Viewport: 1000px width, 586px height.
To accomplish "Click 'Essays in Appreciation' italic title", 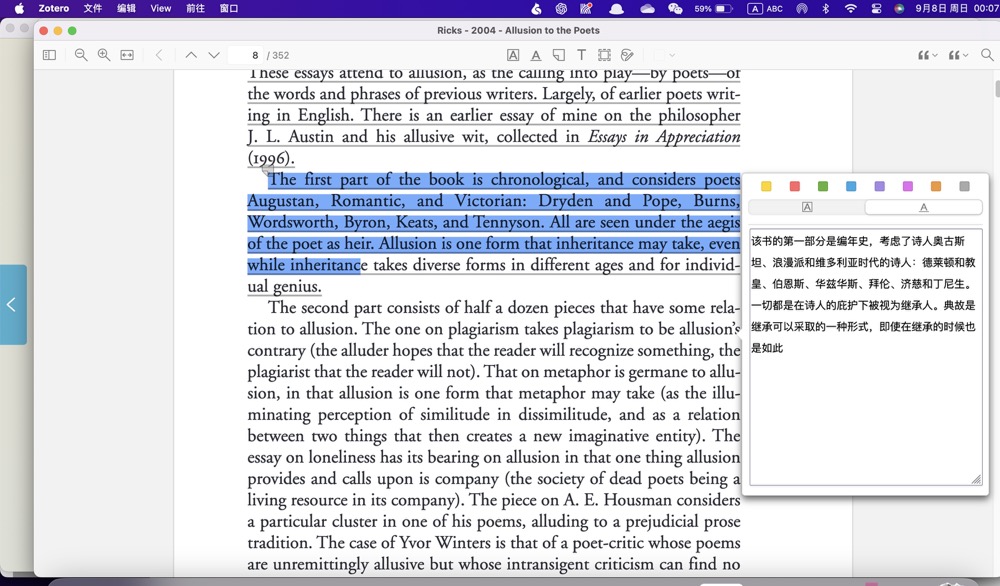I will (x=664, y=137).
